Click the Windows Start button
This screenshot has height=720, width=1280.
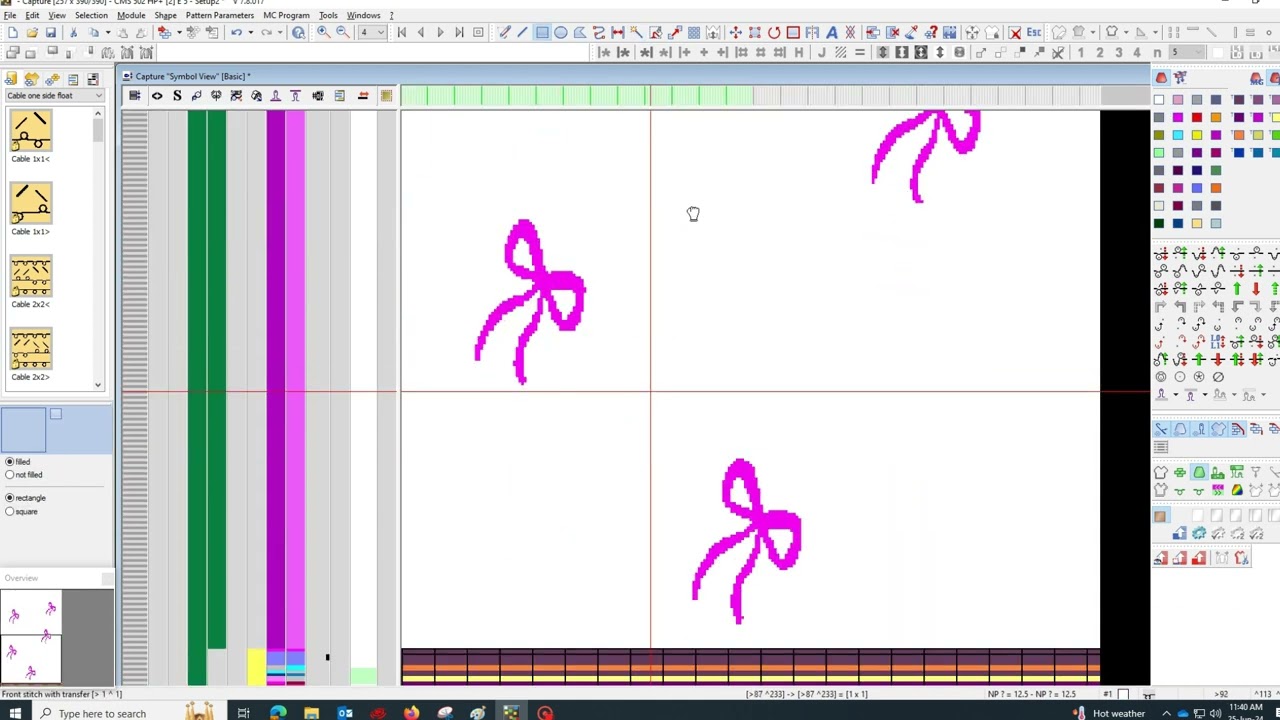[x=17, y=713]
